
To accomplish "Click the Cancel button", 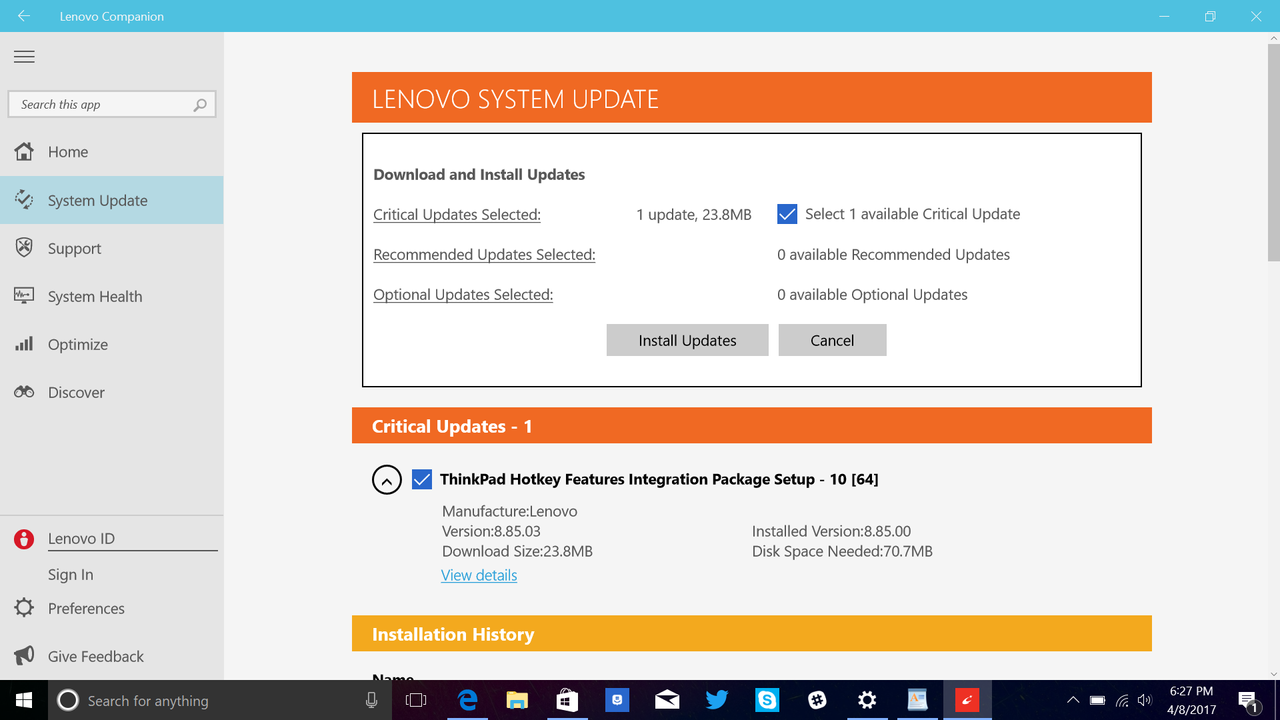I will 832,340.
